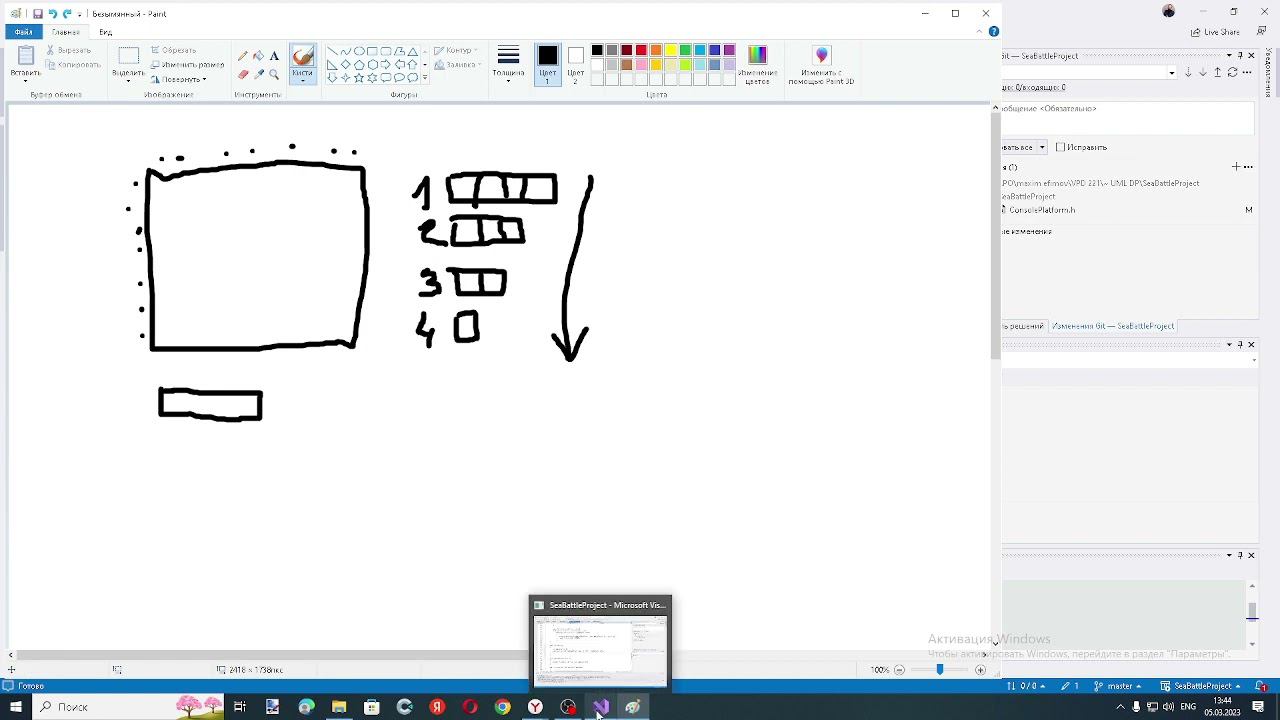Open the branch dropdown in Git panel
Image resolution: width=1280 pixels, height=720 pixels.
click(x=1172, y=73)
